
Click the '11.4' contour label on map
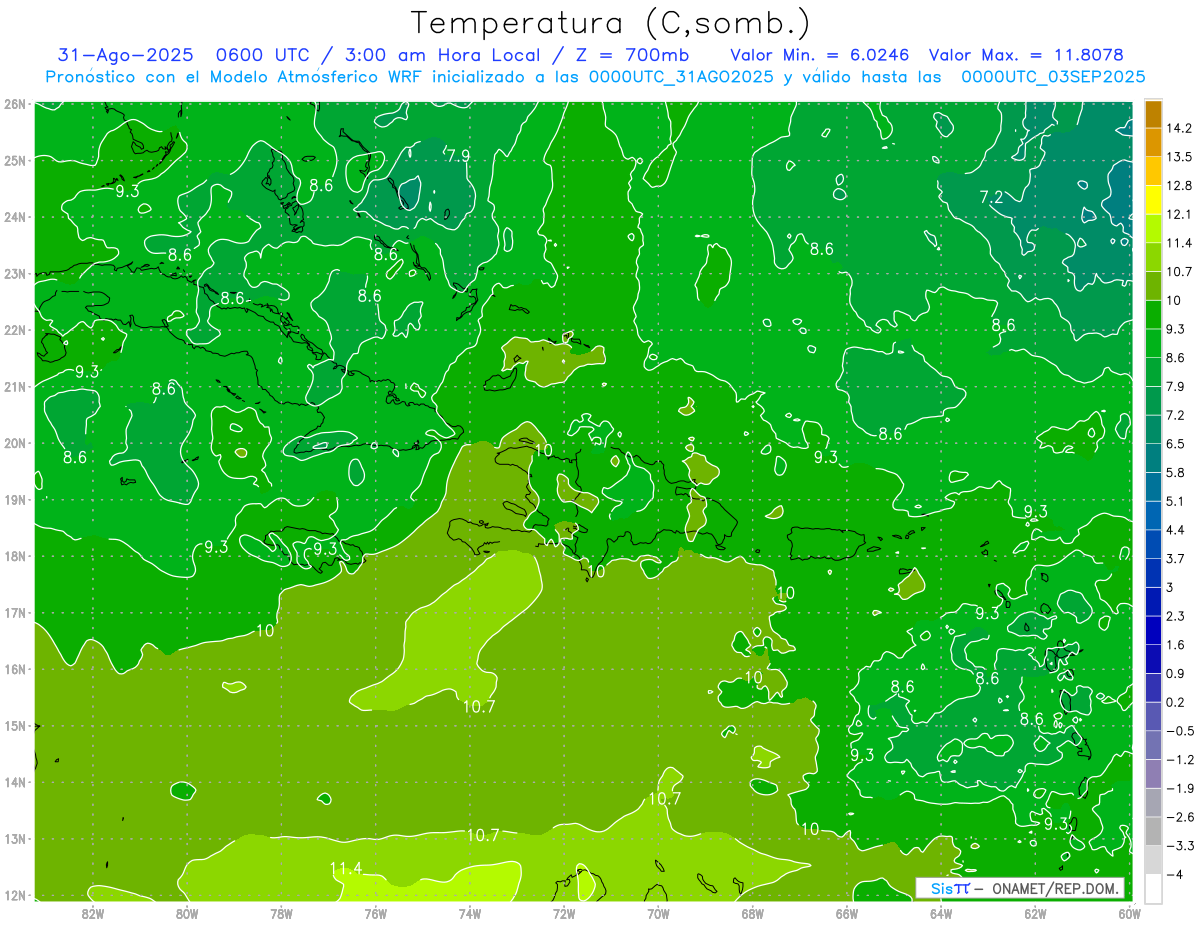click(346, 868)
